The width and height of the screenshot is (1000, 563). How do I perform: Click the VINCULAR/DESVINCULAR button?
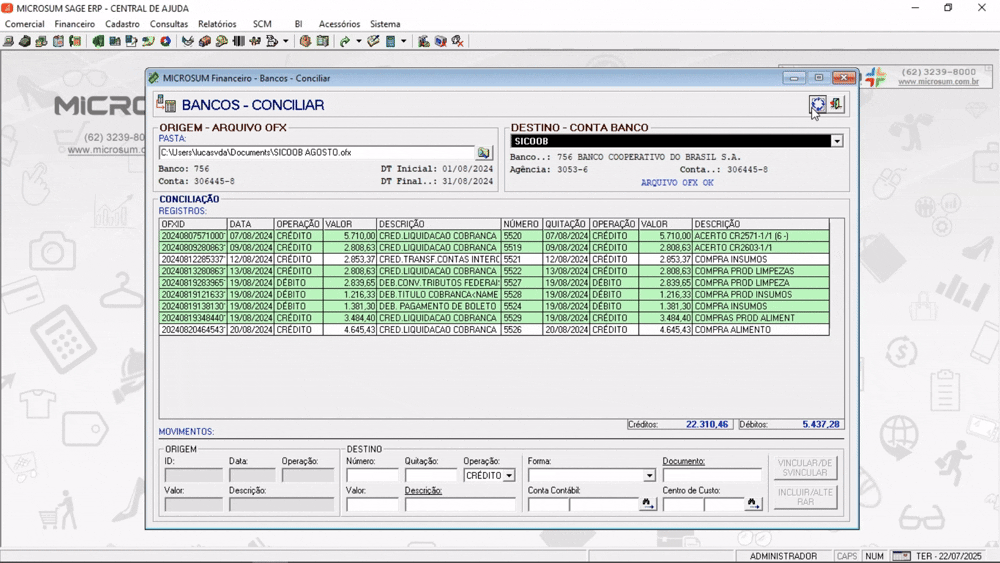[805, 468]
